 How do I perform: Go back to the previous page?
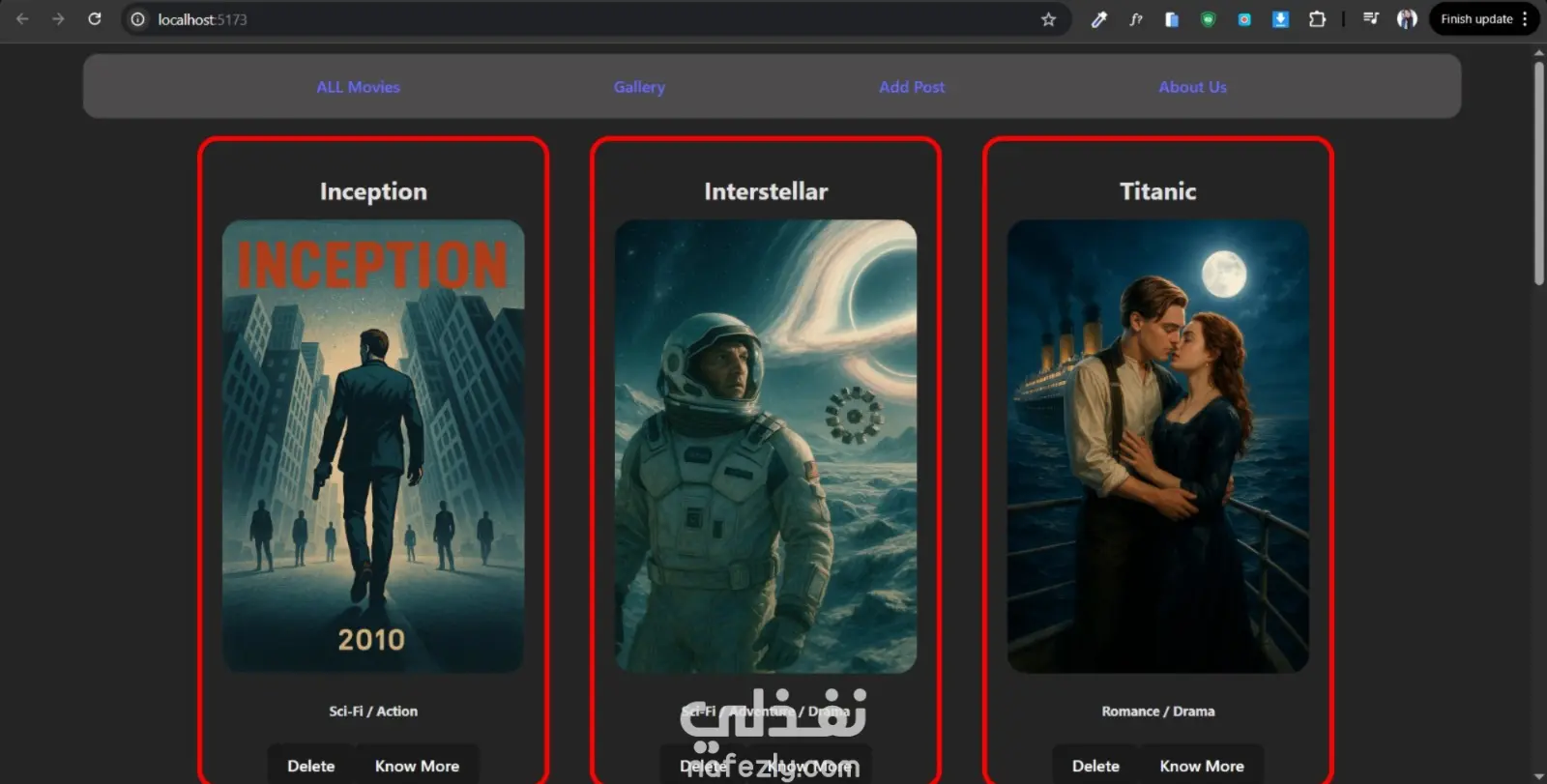[22, 19]
